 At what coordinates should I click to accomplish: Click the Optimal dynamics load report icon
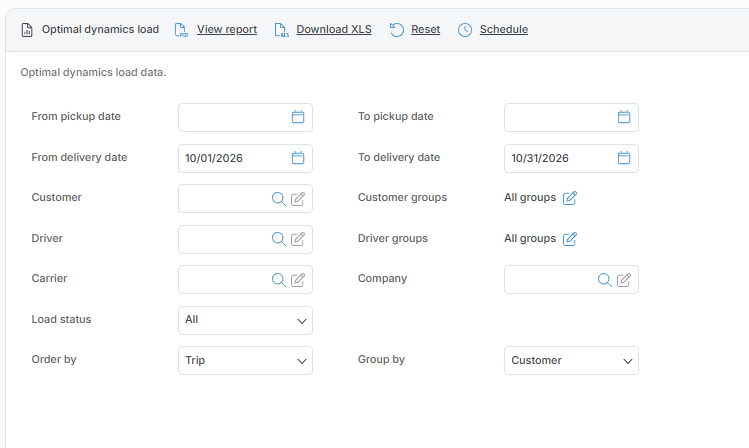[27, 30]
